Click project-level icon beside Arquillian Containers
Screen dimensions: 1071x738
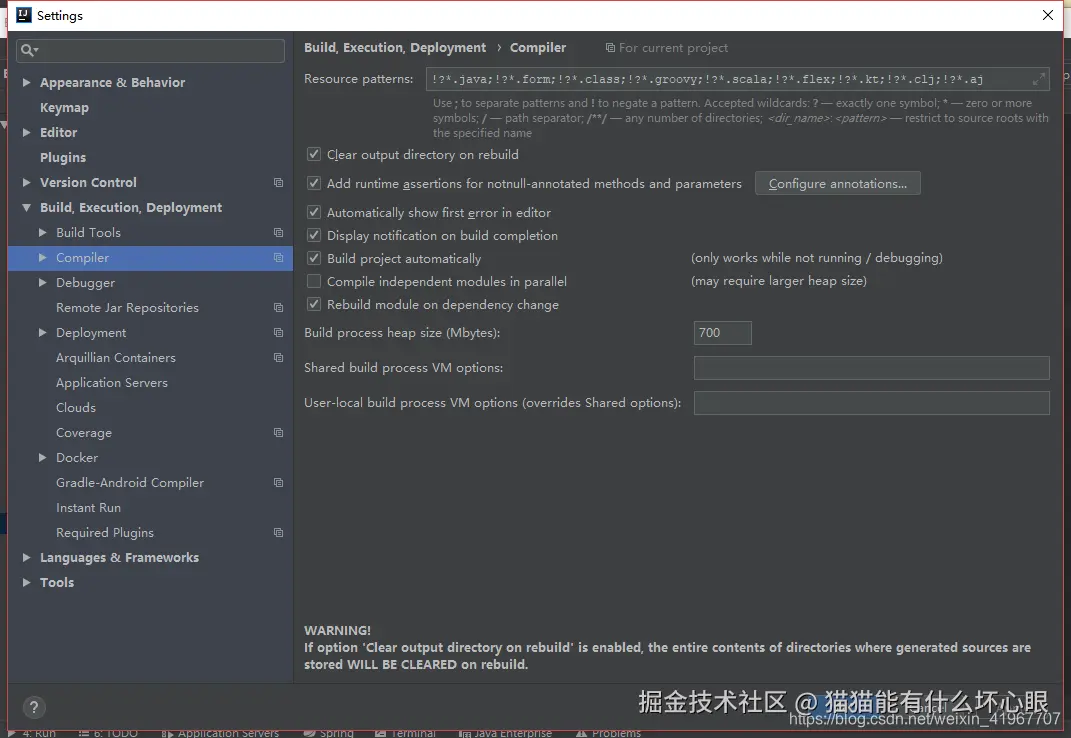tap(278, 357)
